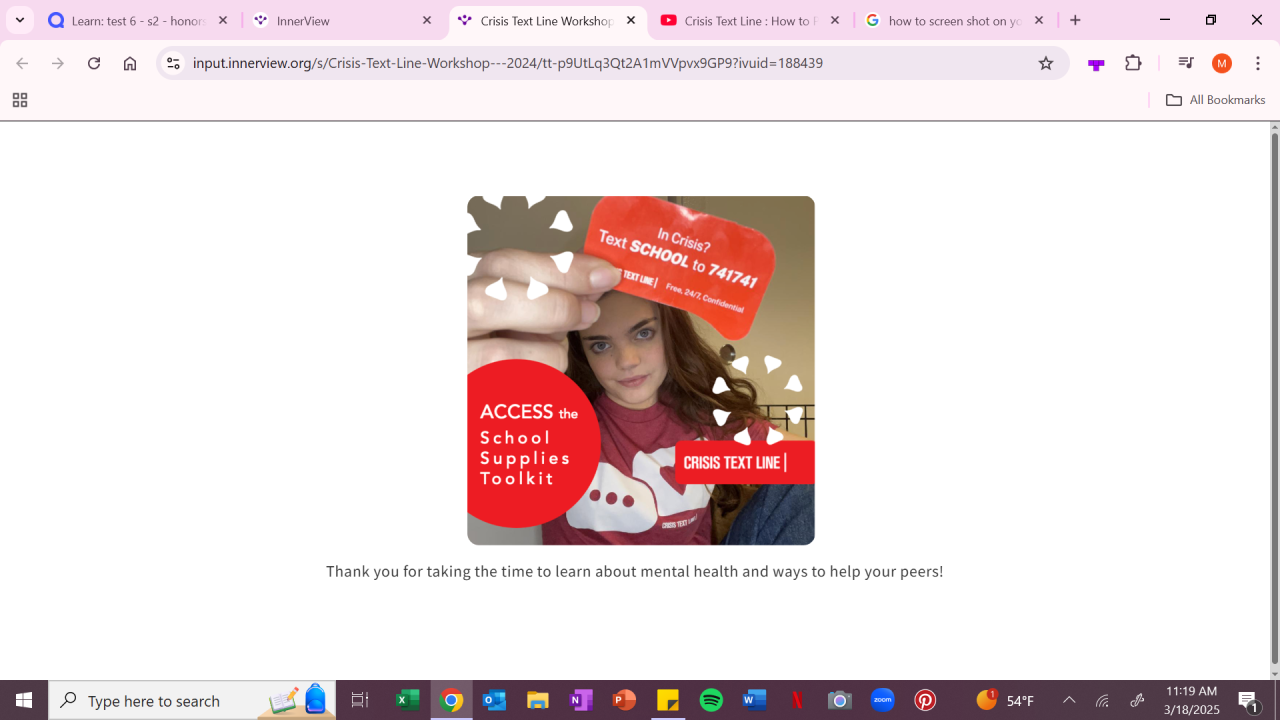Bookmark this page with the star icon

pyautogui.click(x=1046, y=63)
